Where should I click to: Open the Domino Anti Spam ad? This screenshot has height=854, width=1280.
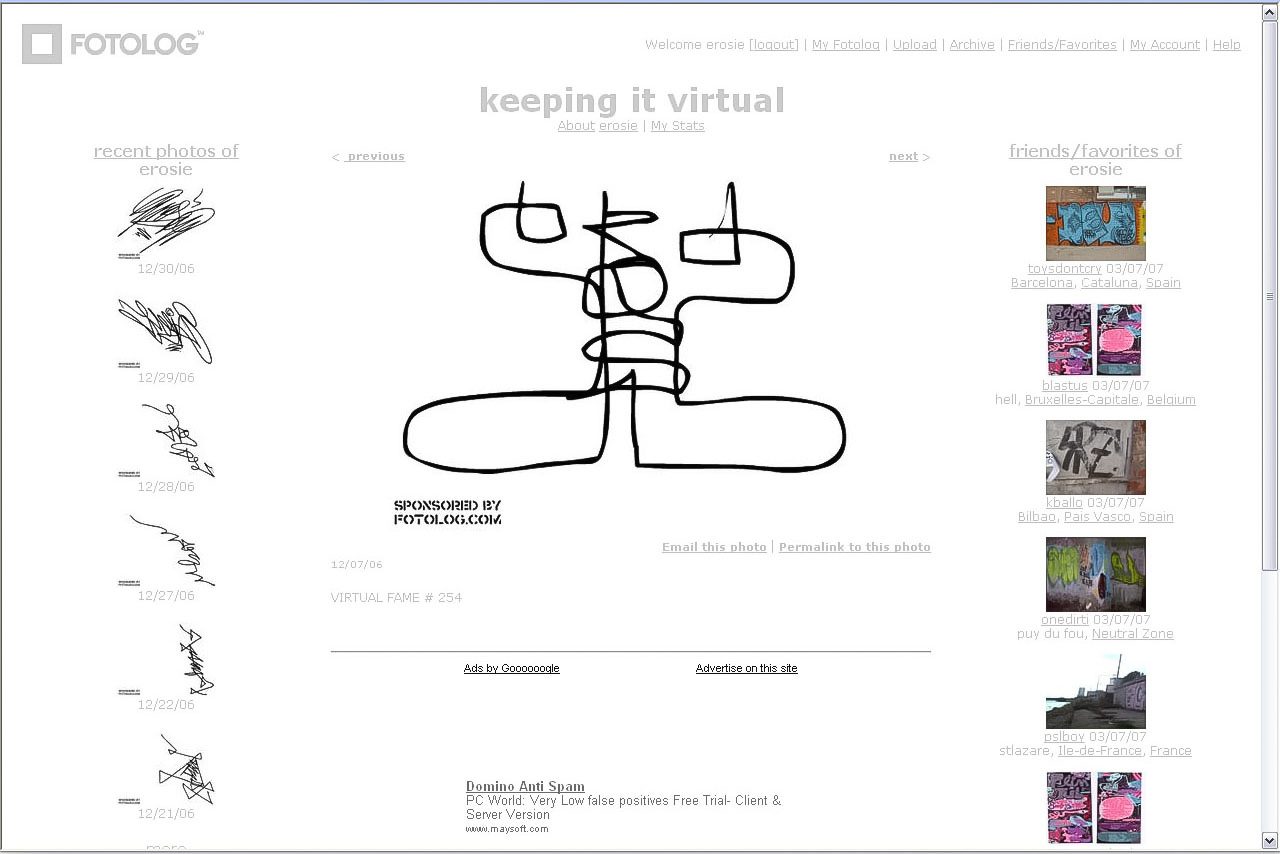click(x=525, y=786)
